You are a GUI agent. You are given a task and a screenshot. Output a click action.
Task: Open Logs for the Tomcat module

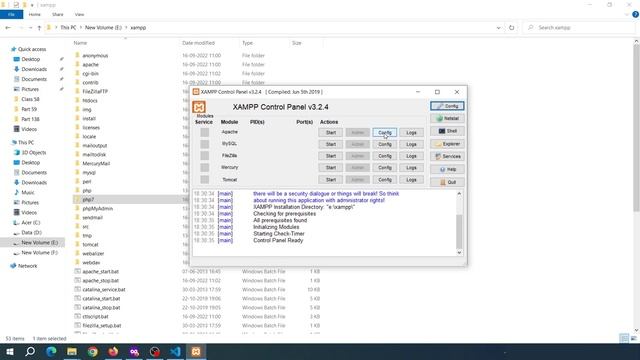[x=411, y=180]
